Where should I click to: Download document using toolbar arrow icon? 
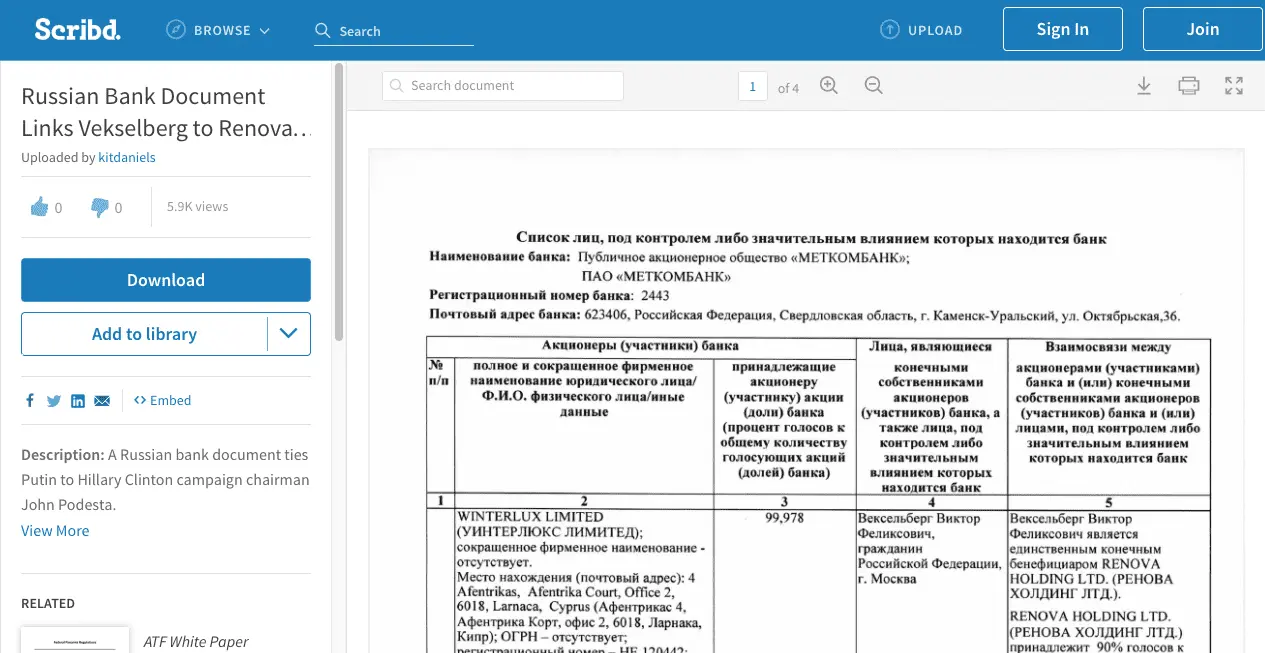tap(1144, 86)
